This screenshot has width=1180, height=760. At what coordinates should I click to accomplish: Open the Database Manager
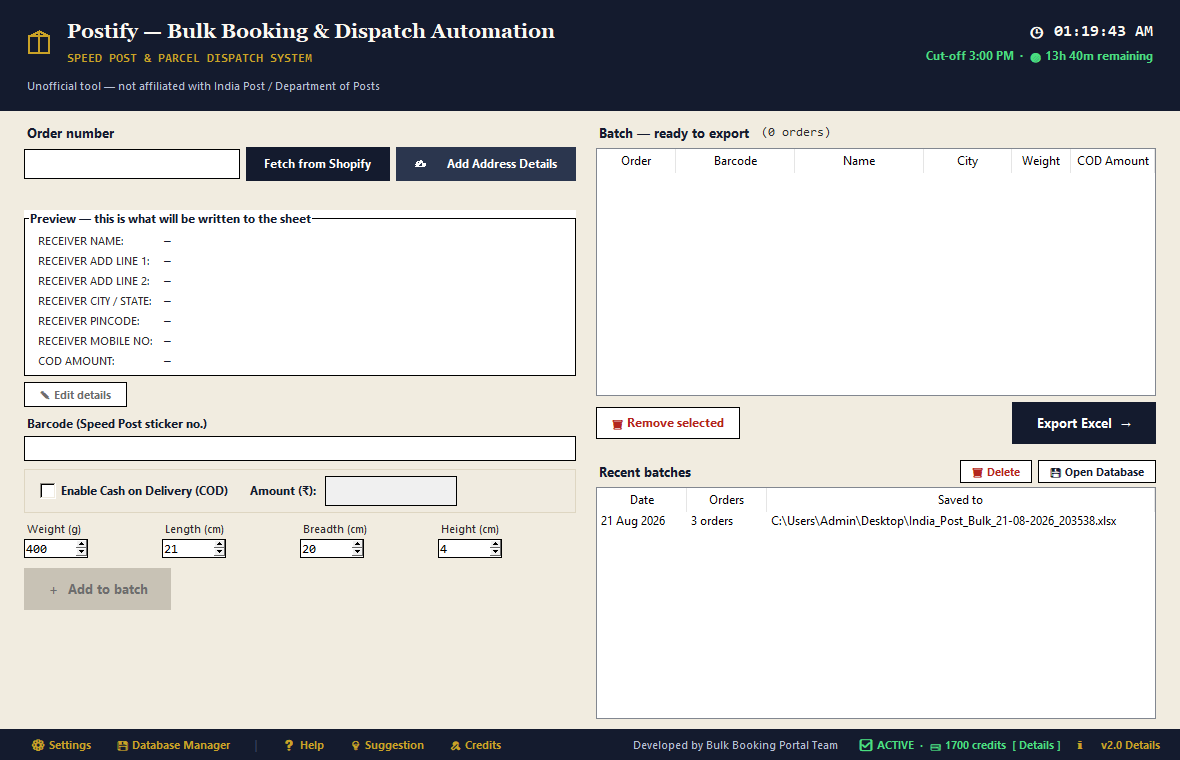coord(174,745)
